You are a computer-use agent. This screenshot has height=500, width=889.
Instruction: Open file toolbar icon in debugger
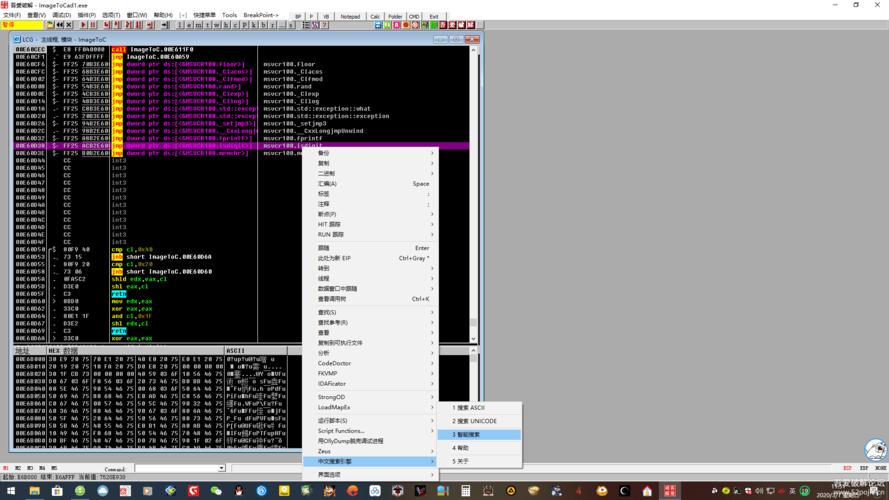[x=50, y=25]
